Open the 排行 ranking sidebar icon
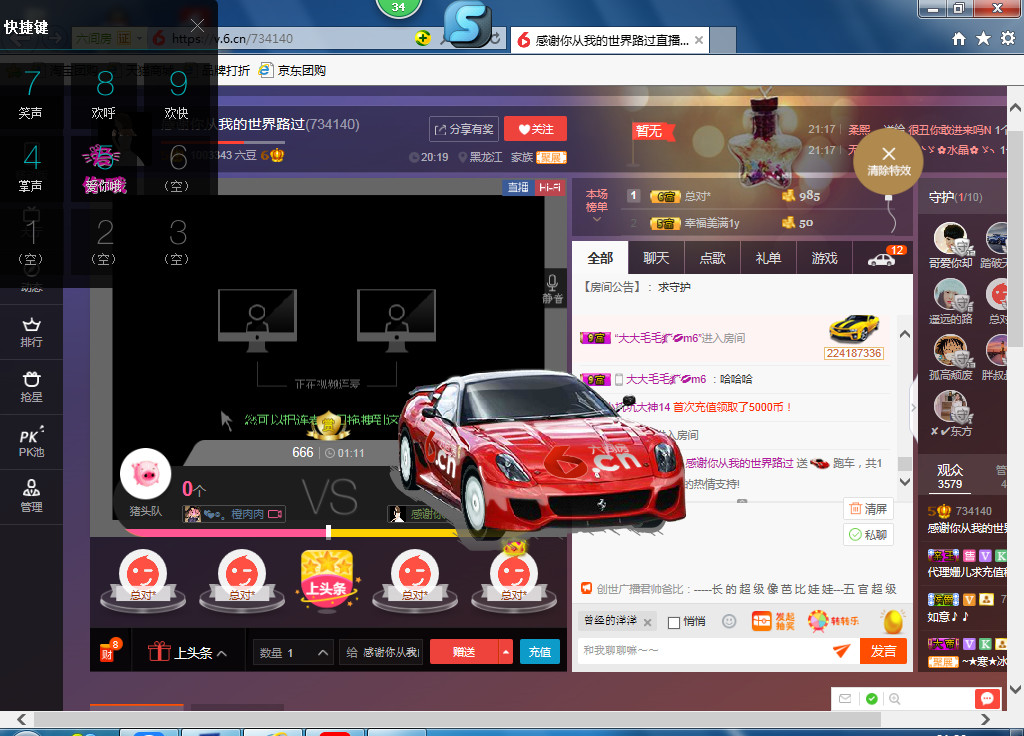 pyautogui.click(x=31, y=332)
